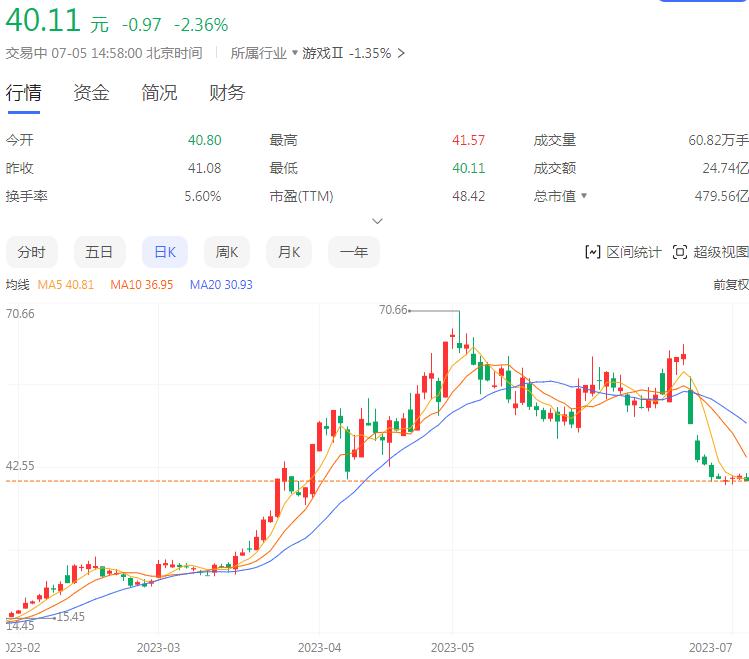Click the 成交额 value 24.74亿
The width and height of the screenshot is (749, 659).
click(726, 168)
